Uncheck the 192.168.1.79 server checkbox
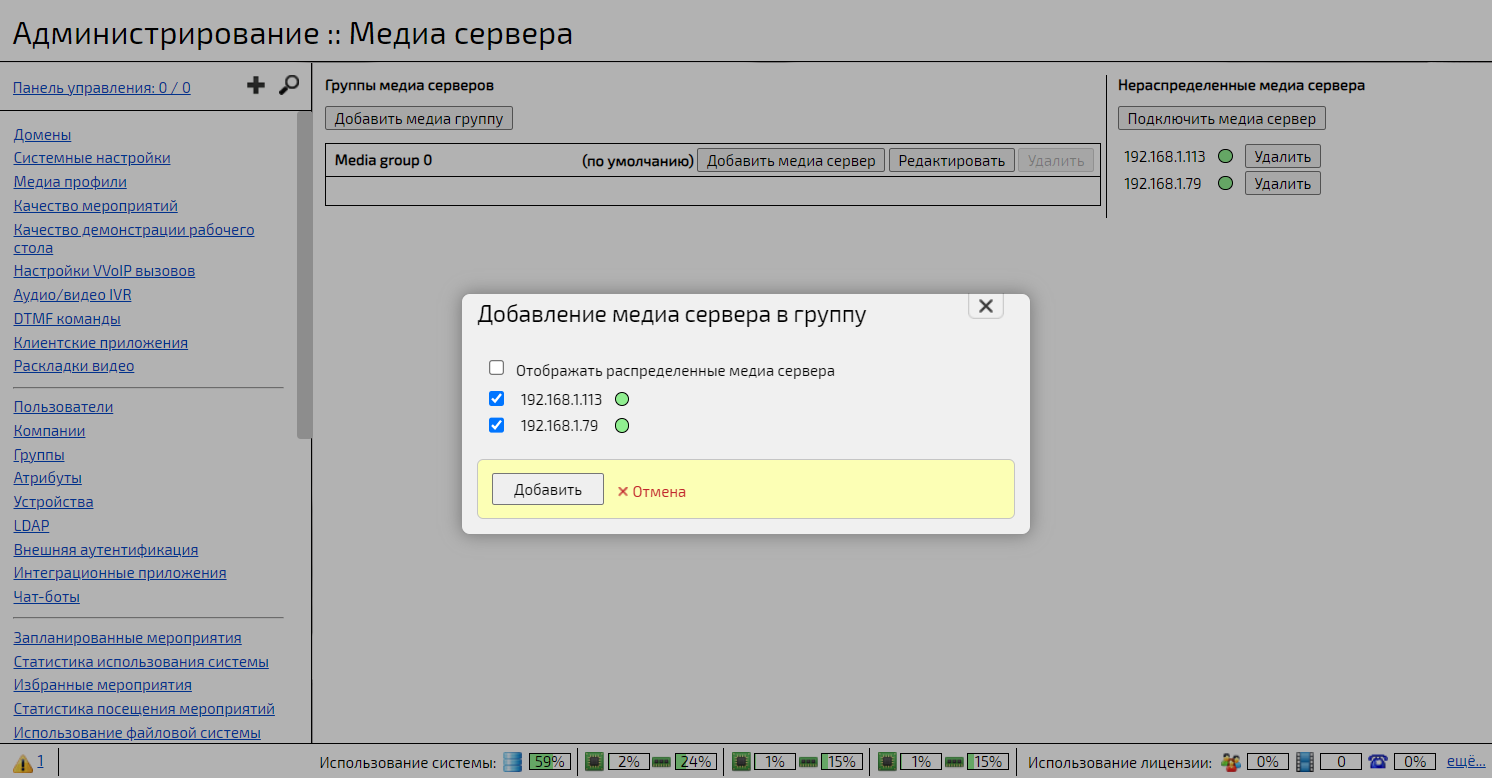The image size is (1492, 778). (x=497, y=425)
